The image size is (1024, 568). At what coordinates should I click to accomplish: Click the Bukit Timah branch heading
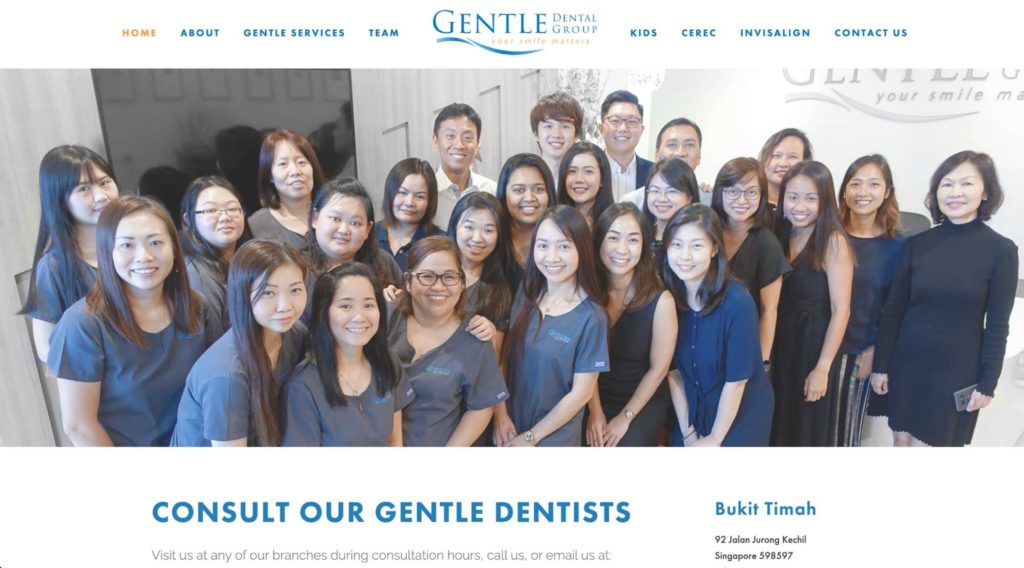click(765, 509)
